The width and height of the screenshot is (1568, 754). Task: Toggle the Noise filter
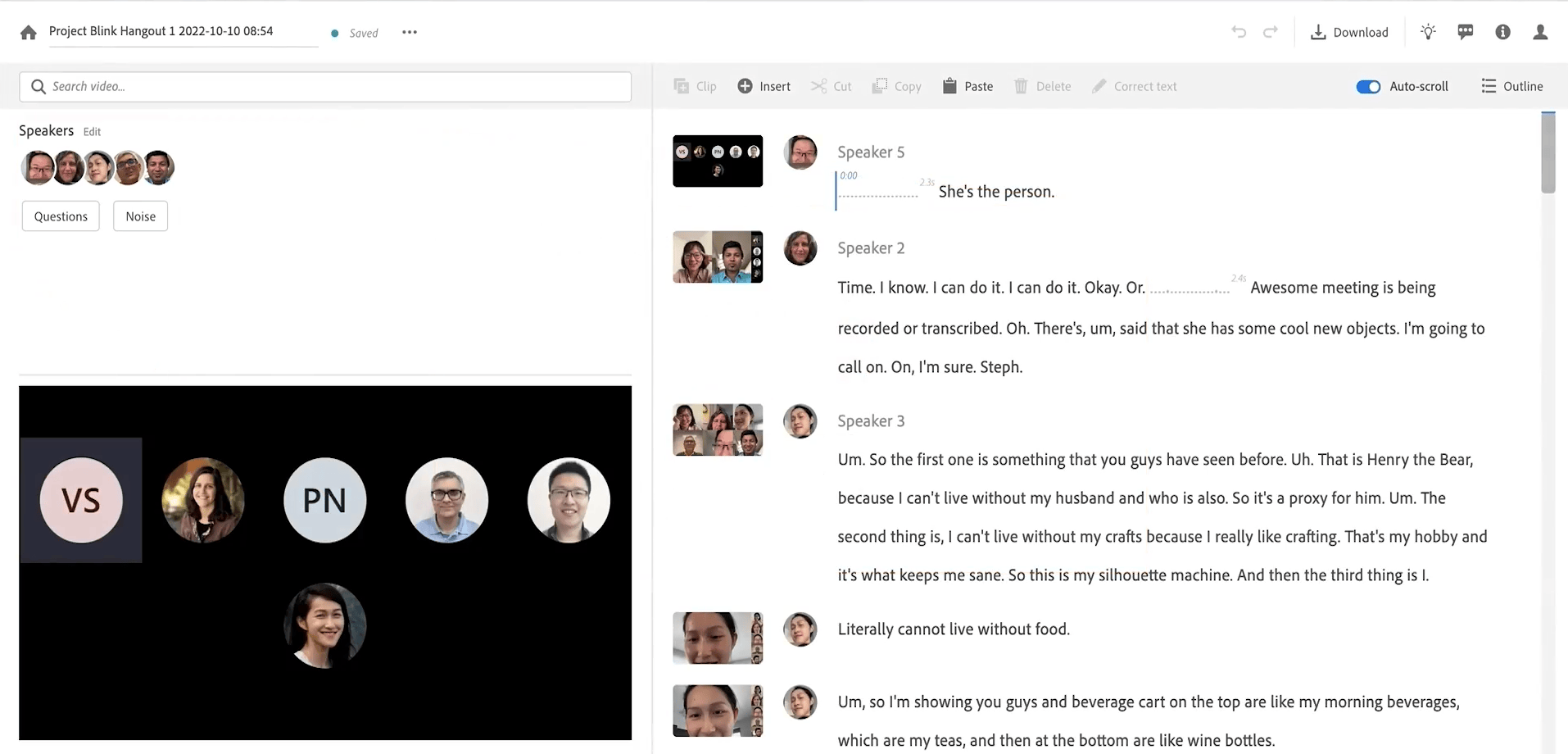click(x=140, y=216)
